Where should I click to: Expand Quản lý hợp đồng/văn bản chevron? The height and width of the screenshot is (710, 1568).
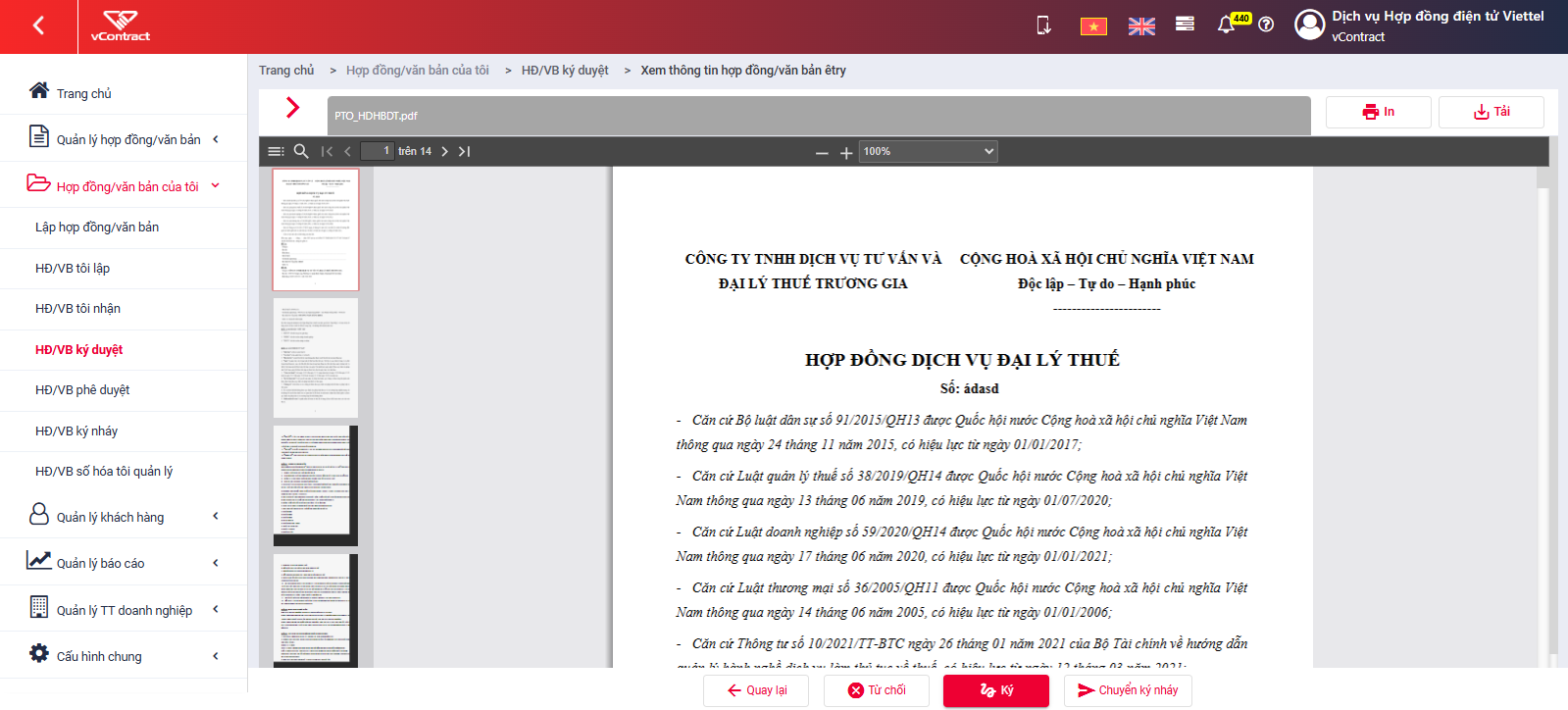216,139
